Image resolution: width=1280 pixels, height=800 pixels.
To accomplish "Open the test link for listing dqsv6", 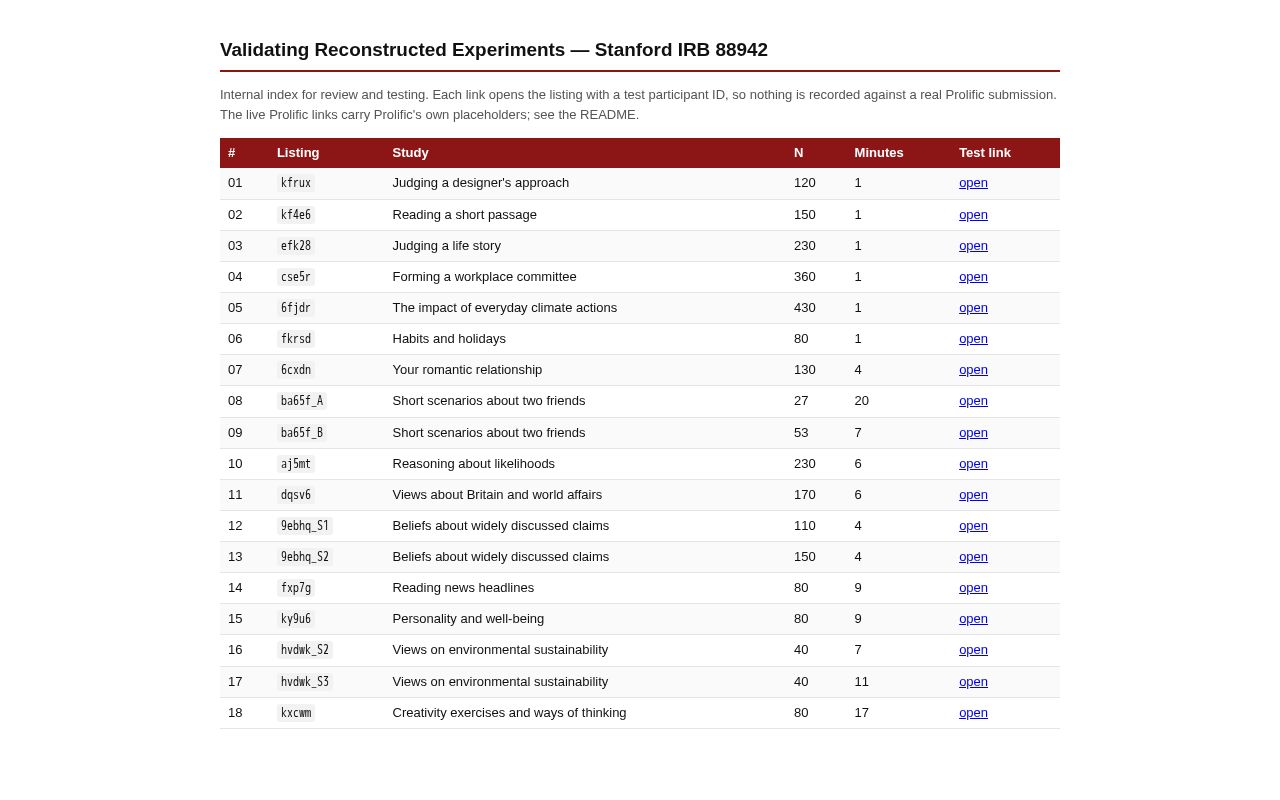I will (973, 495).
